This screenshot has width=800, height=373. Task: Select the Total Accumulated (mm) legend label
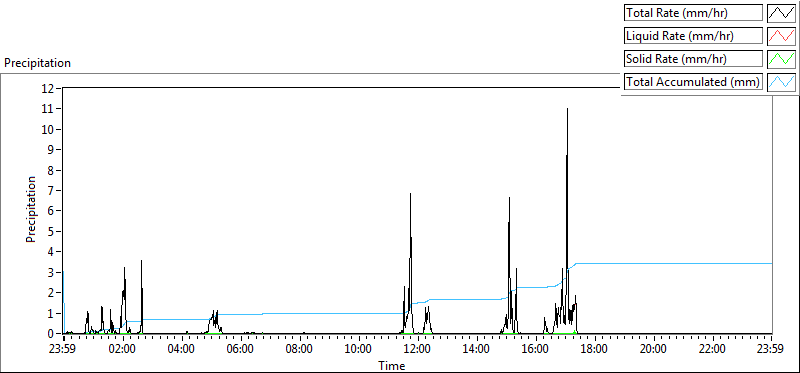pos(693,82)
